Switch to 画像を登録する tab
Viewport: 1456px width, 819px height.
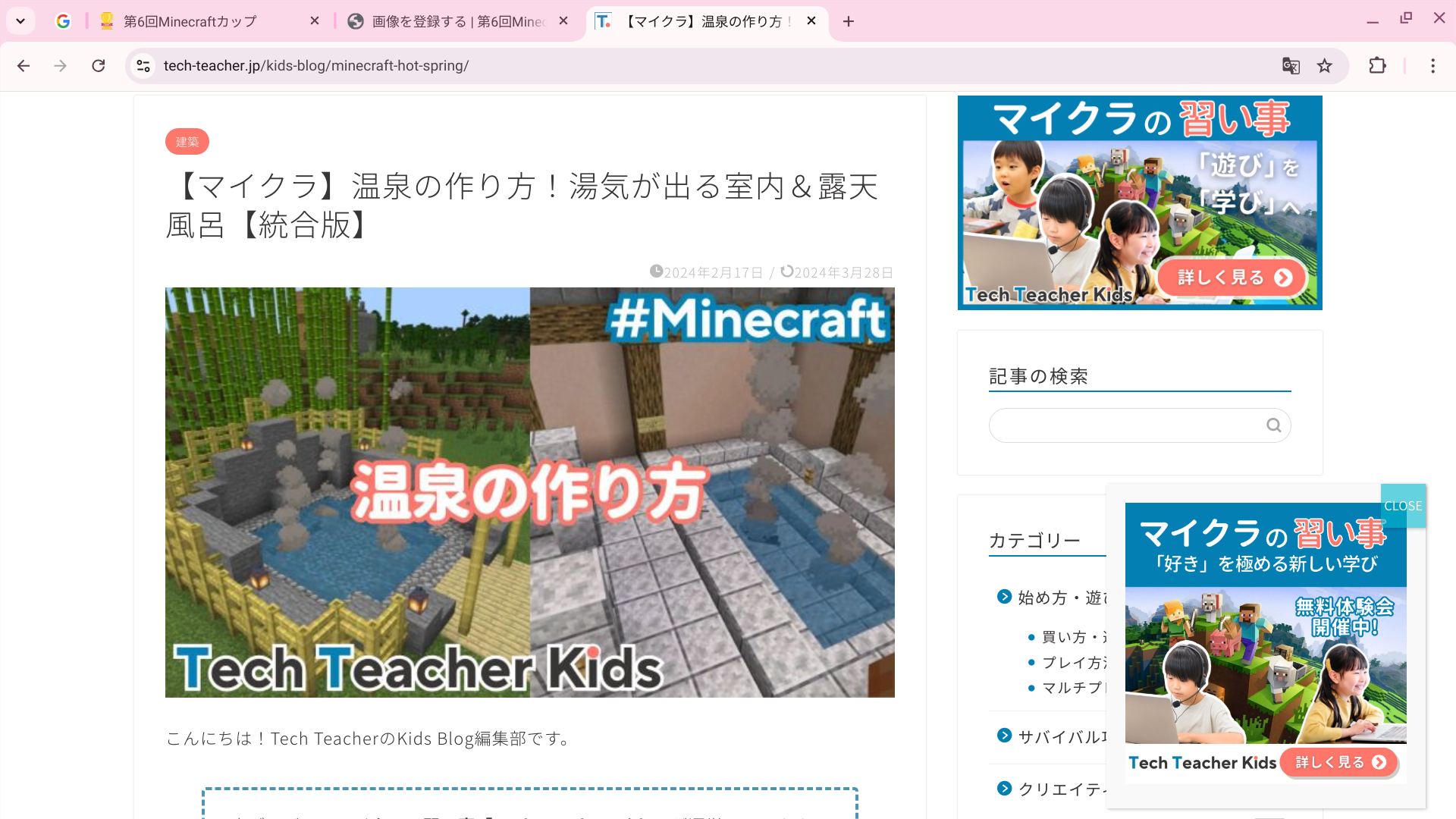pos(457,21)
